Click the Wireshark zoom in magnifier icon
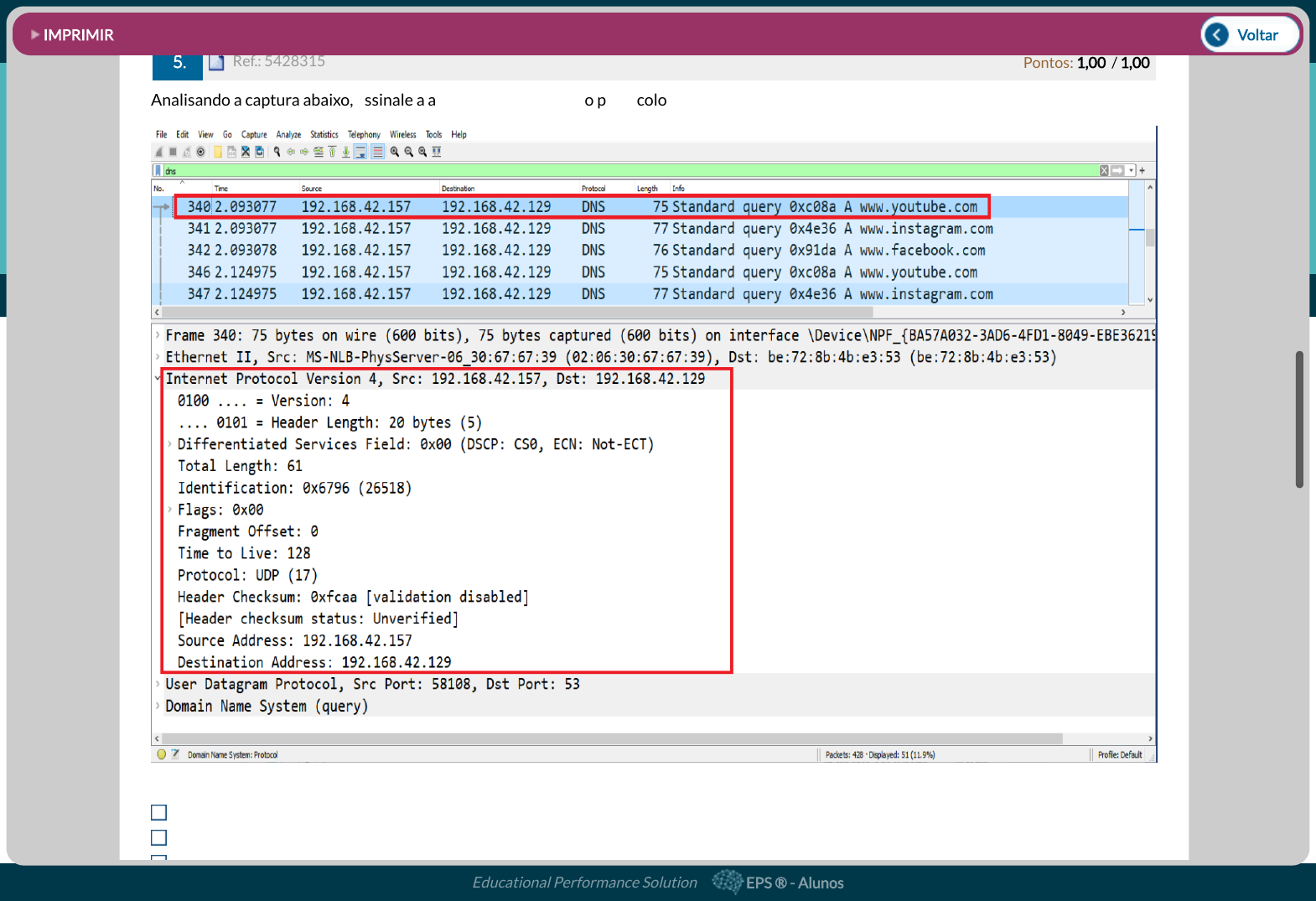The width and height of the screenshot is (1316, 901). coord(395,152)
